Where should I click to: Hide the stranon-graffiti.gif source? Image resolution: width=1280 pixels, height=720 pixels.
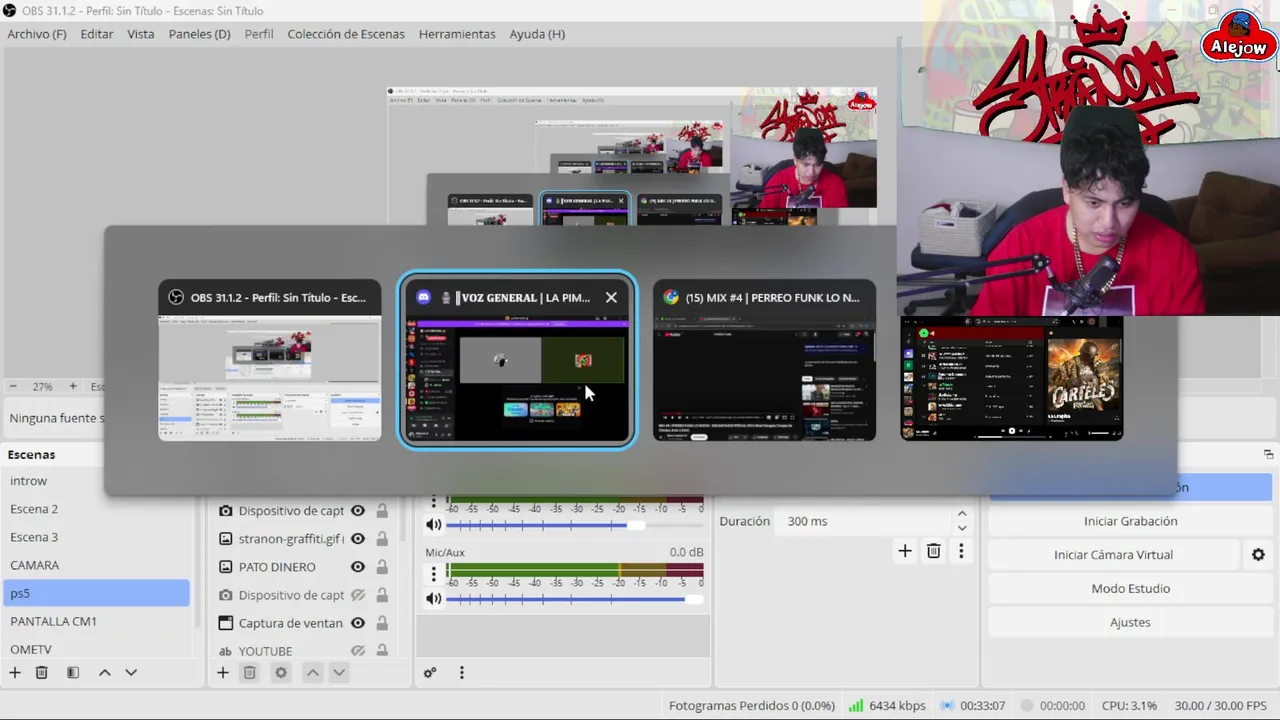[x=357, y=539]
